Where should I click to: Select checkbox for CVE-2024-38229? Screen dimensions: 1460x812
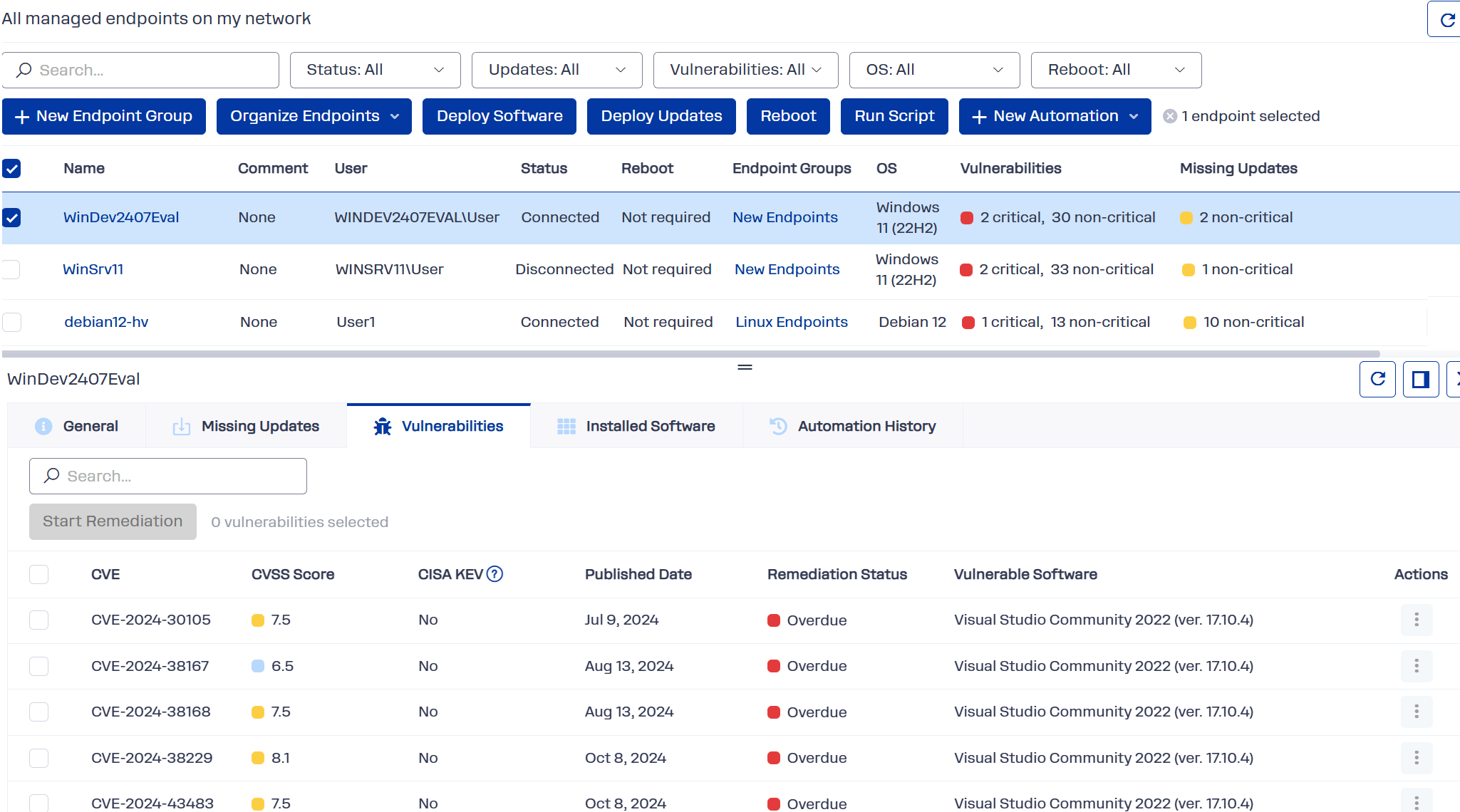[x=39, y=758]
